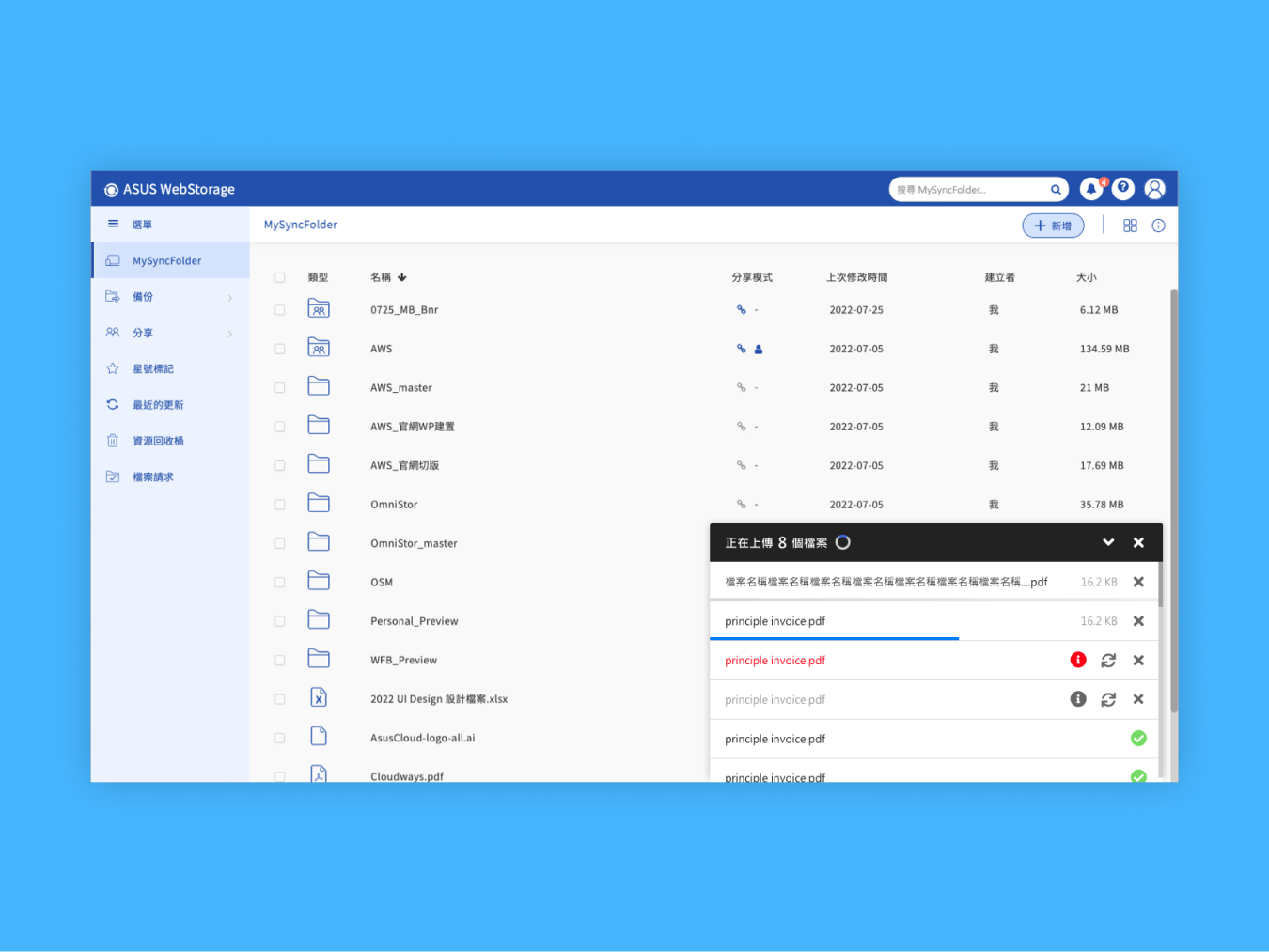Open the notifications bell
The height and width of the screenshot is (952, 1269).
pyautogui.click(x=1091, y=189)
